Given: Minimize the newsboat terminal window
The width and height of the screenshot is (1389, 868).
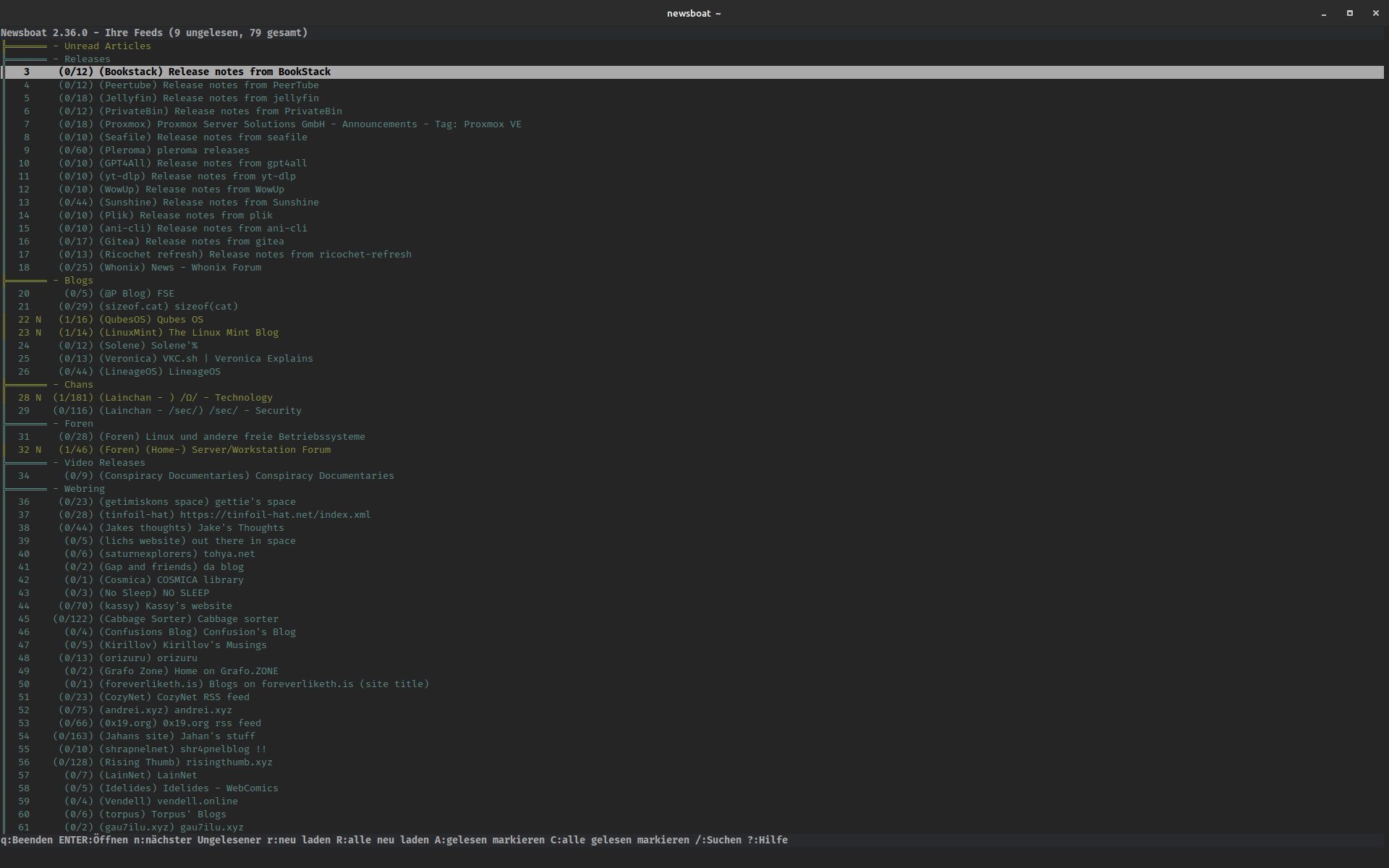Looking at the screenshot, I should pyautogui.click(x=1324, y=14).
